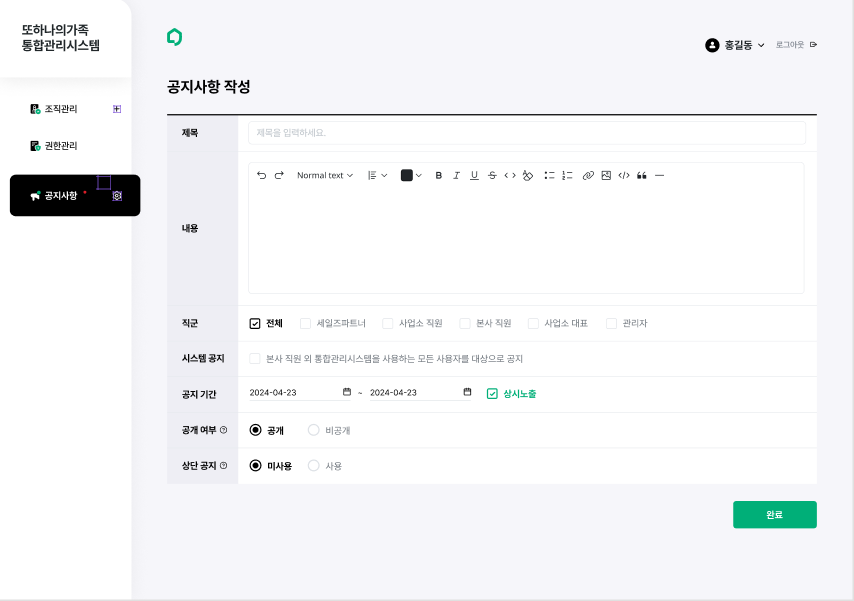Viewport: 854px width, 601px height.
Task: Toggle italic formatting
Action: coord(456,175)
